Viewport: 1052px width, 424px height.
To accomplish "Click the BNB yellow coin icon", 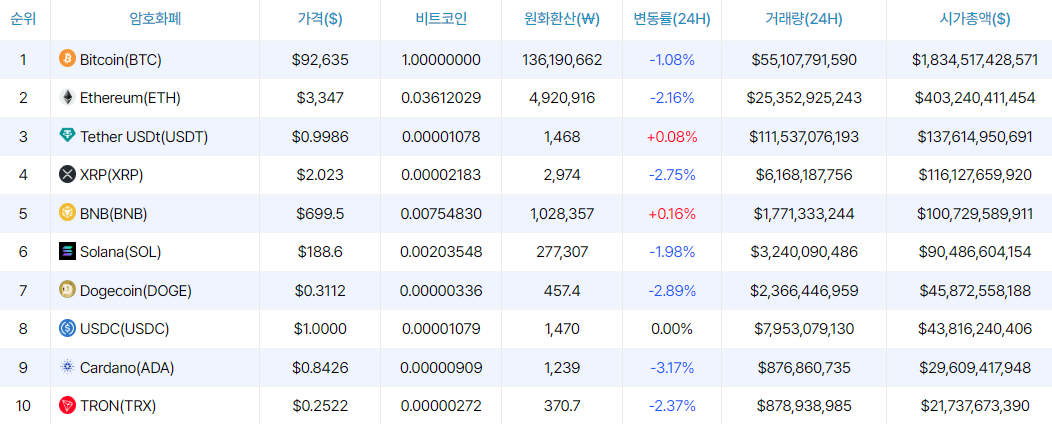I will point(67,213).
